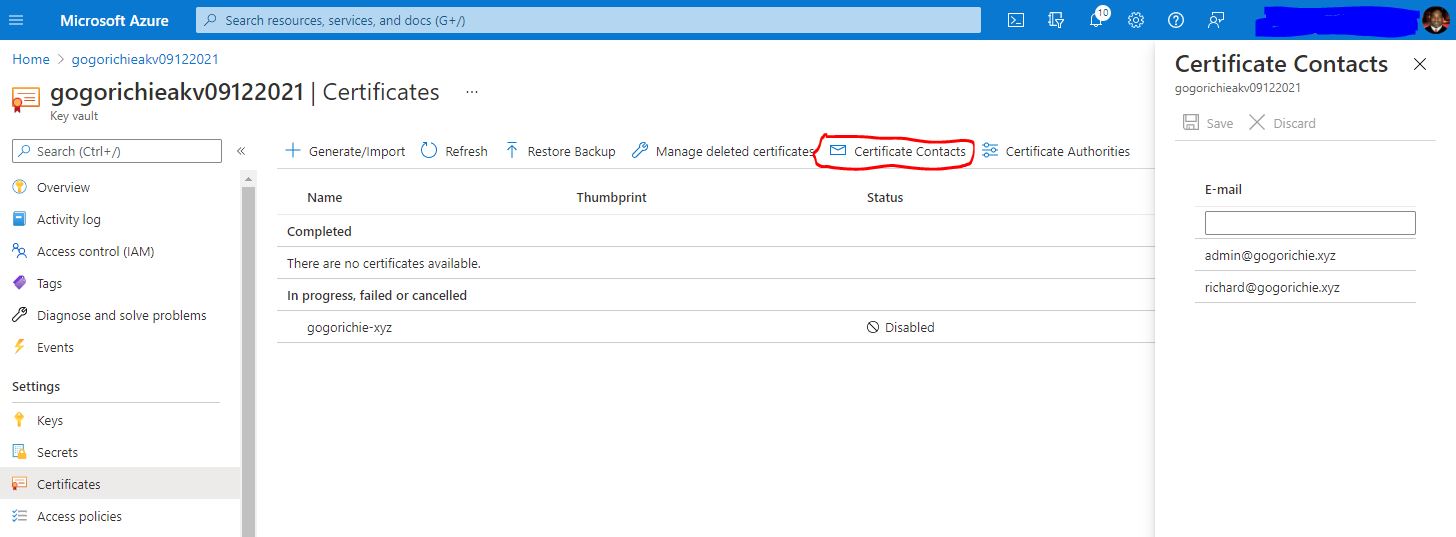
Task: Click the Generate/Import button label
Action: pyautogui.click(x=357, y=152)
